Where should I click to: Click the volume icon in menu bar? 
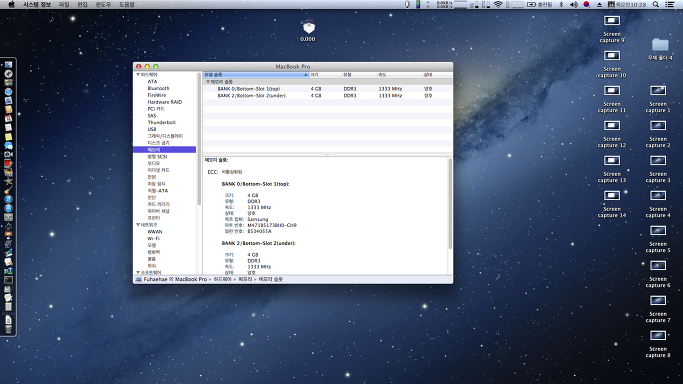click(x=574, y=4)
